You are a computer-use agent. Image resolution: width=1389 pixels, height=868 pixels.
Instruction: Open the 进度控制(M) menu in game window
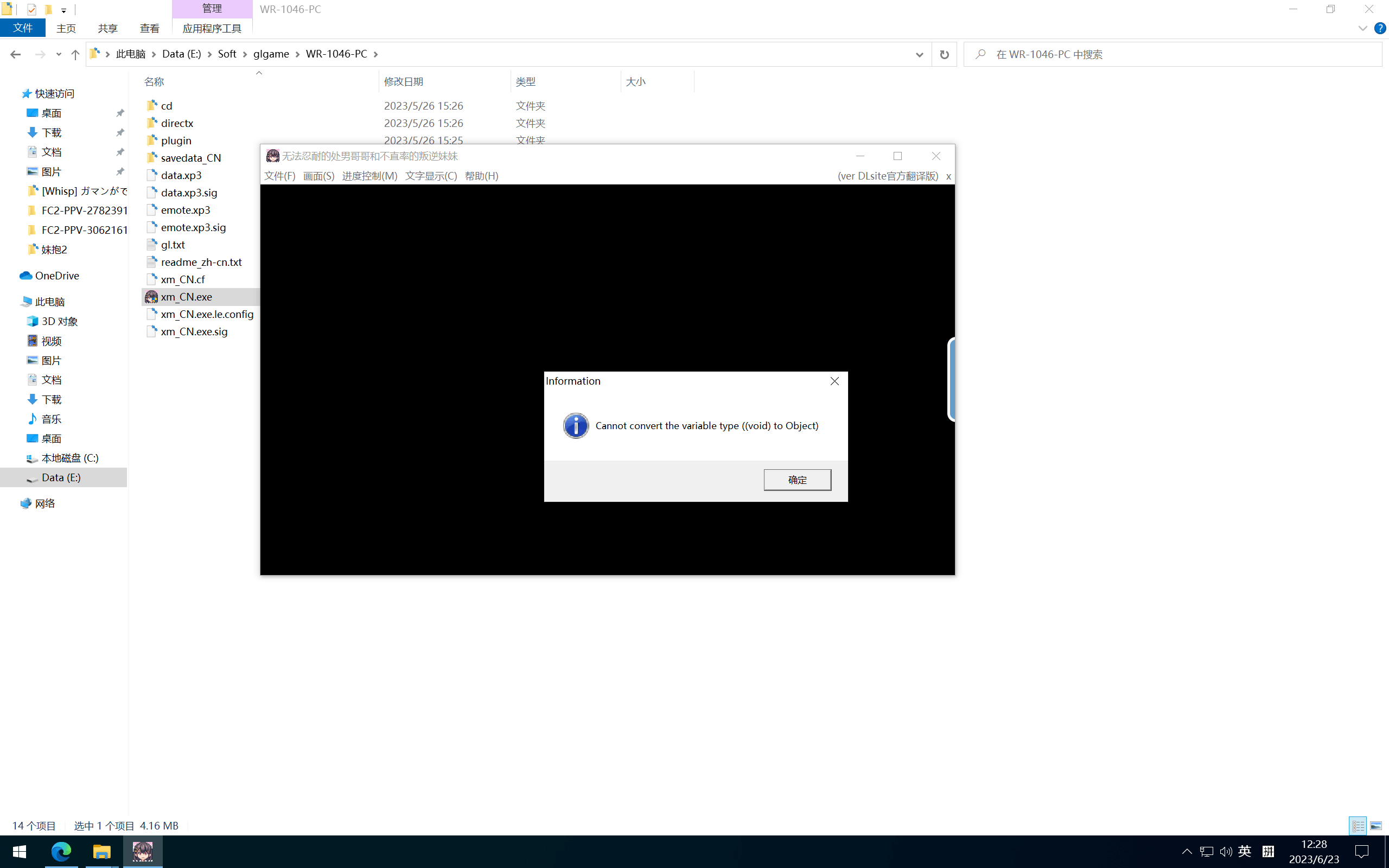pos(369,176)
